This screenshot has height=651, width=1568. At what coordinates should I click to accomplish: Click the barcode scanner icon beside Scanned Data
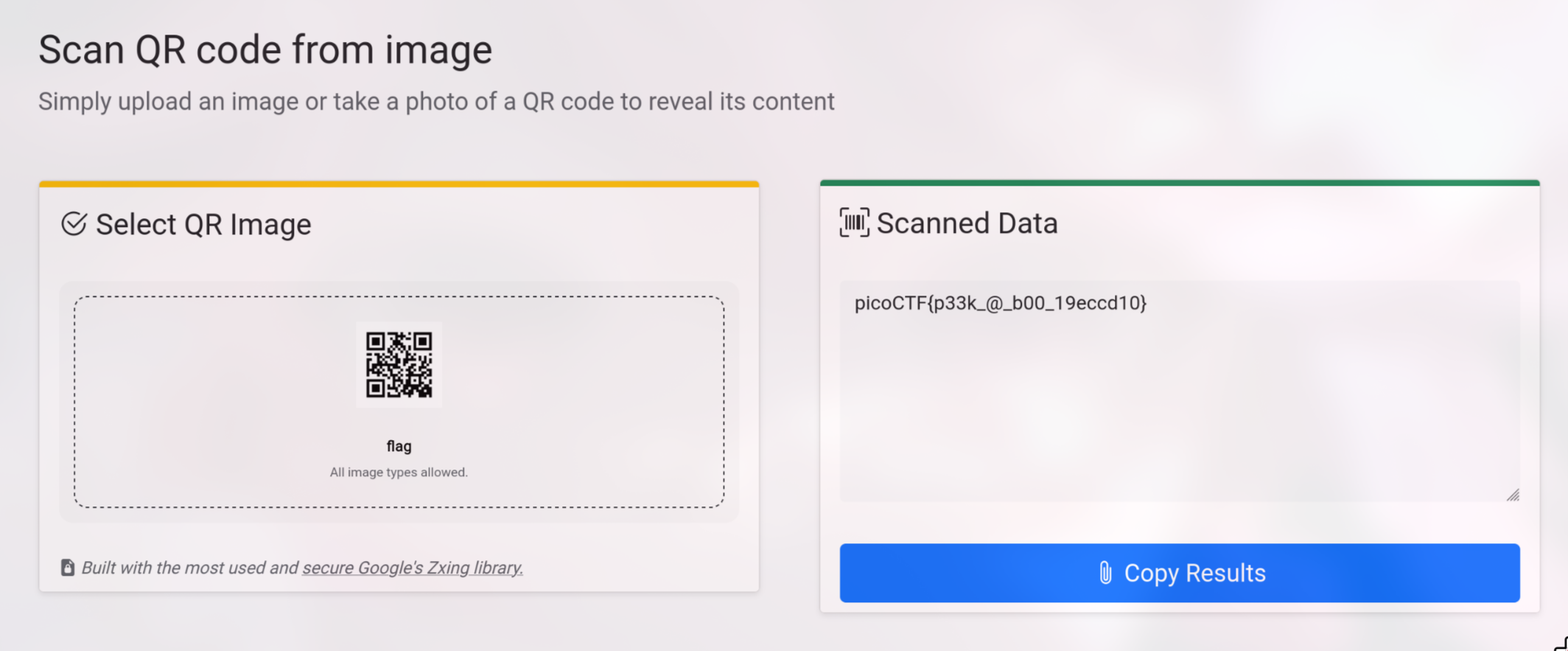(854, 223)
